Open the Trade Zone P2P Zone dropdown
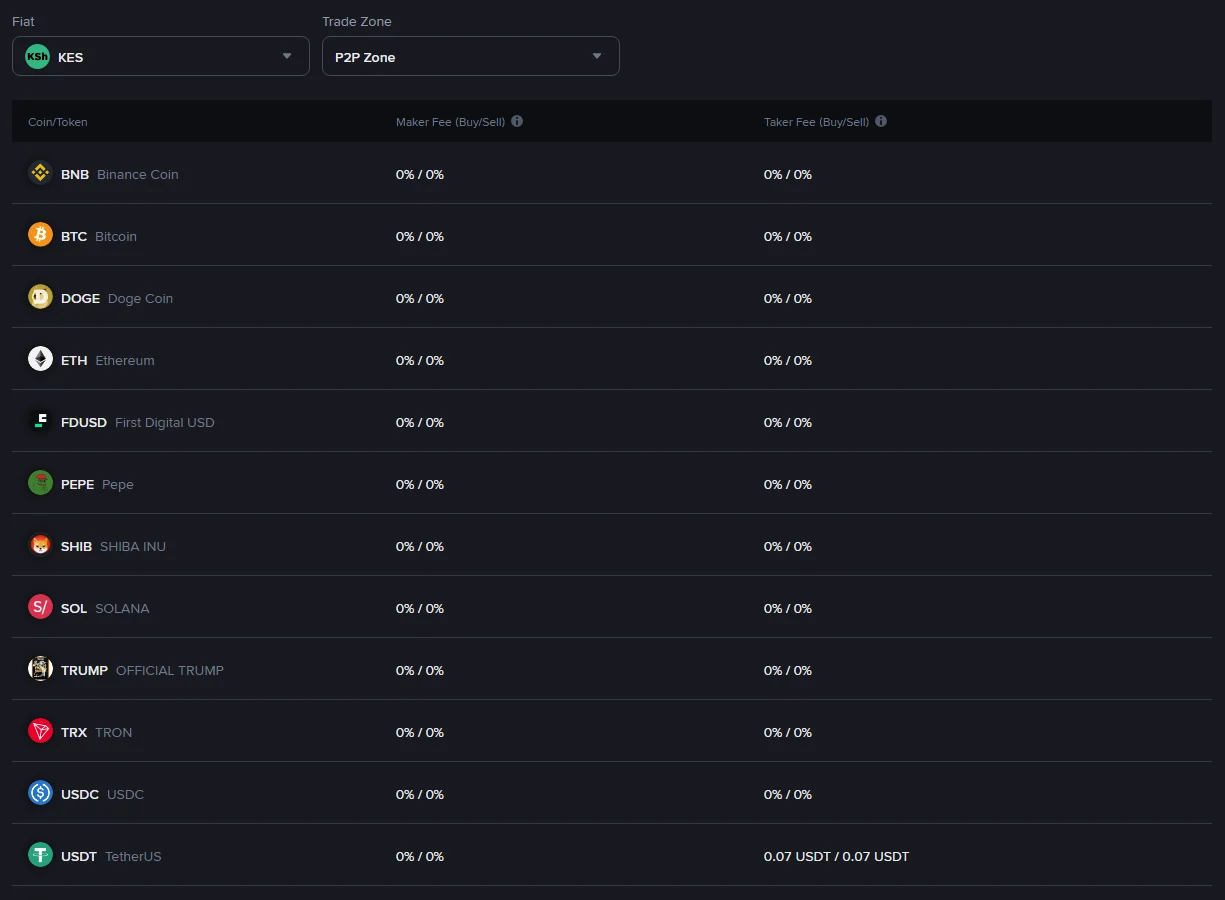Viewport: 1225px width, 900px height. pos(471,56)
